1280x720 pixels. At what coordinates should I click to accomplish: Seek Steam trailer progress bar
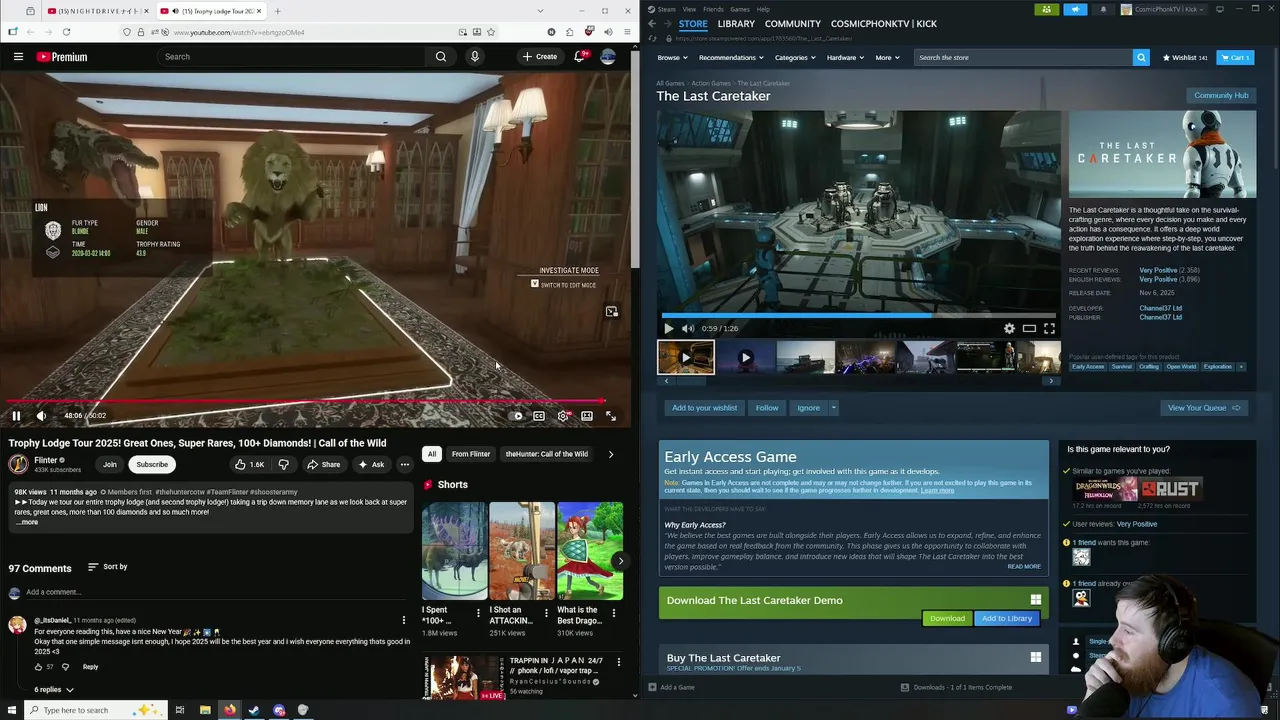tap(858, 316)
